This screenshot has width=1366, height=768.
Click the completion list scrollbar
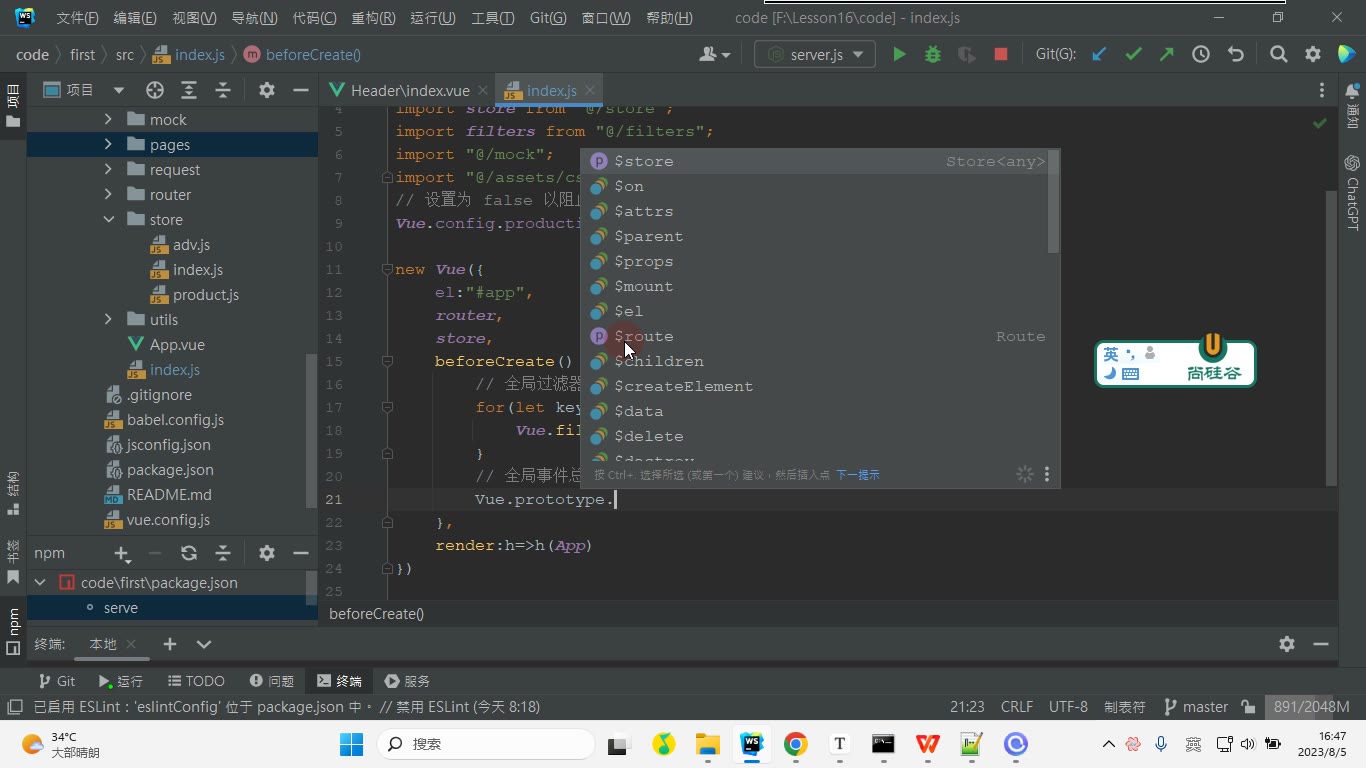pos(1053,201)
